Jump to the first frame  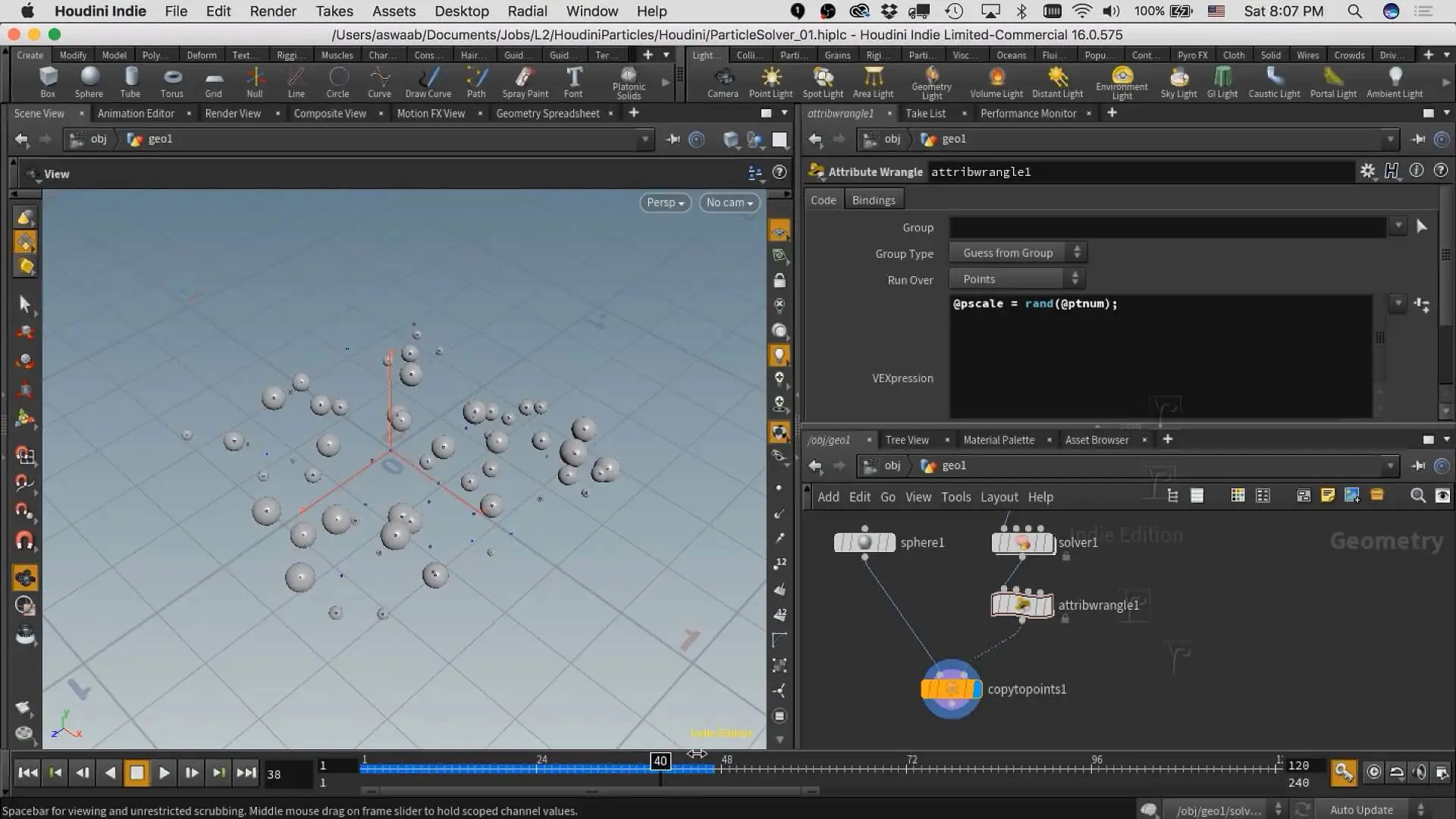(x=28, y=773)
